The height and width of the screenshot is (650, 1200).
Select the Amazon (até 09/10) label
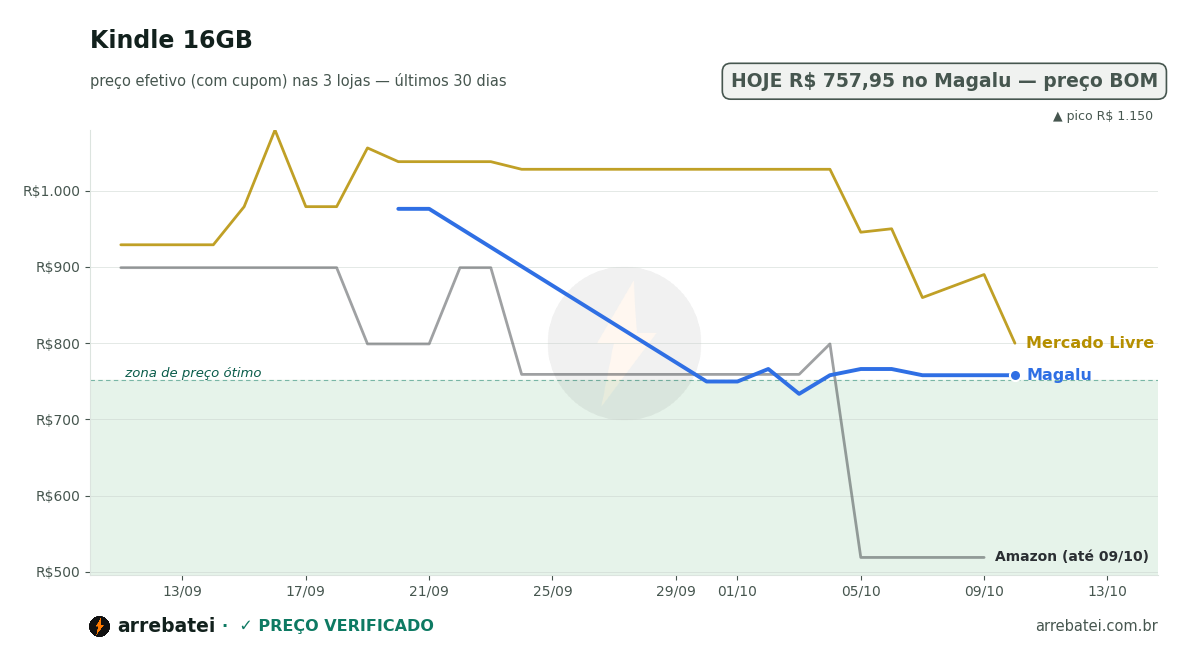(1072, 557)
